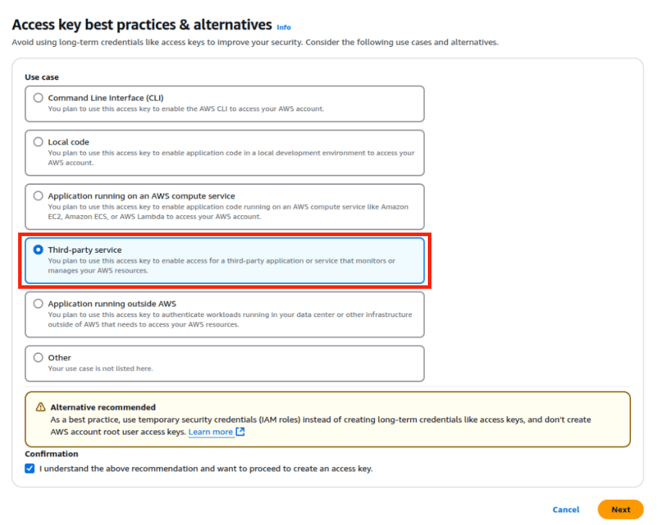Click the 'I understand the above recommendation' label text

206,468
